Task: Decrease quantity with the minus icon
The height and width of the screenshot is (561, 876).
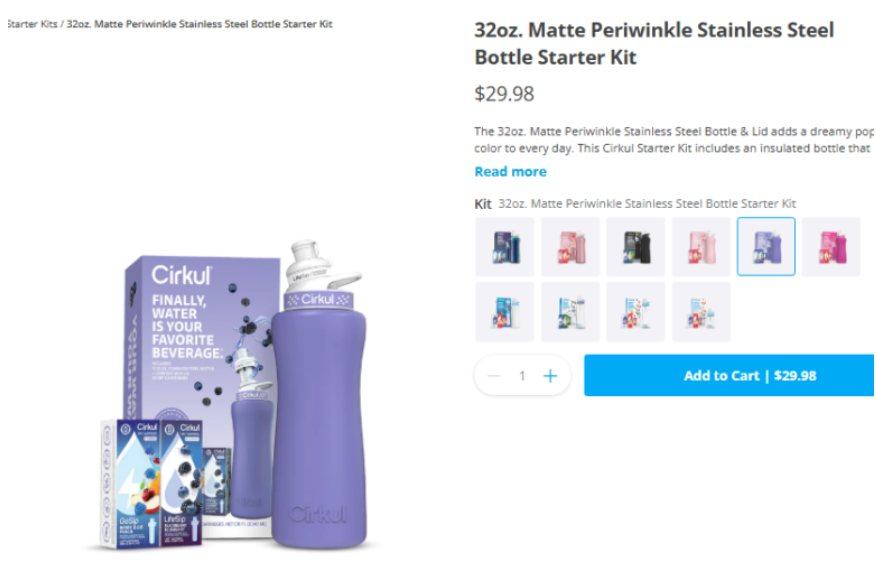Action: [x=493, y=376]
